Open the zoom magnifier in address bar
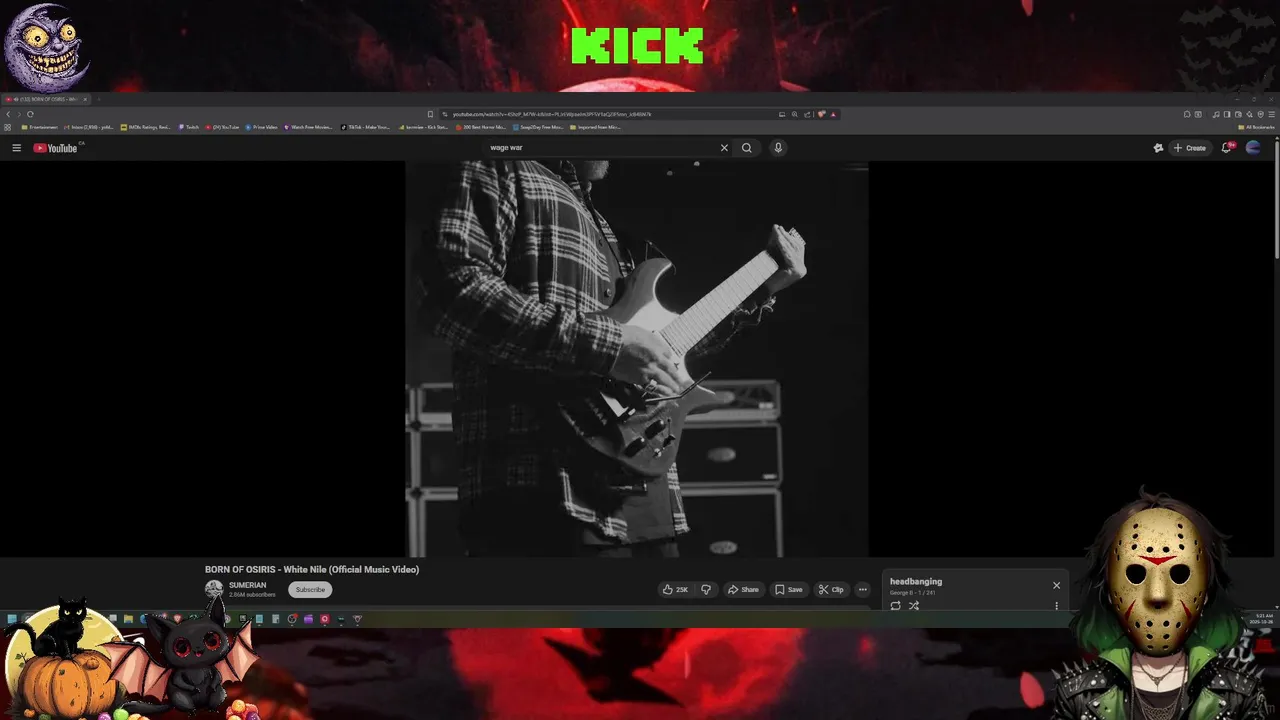1280x720 pixels. coord(795,114)
